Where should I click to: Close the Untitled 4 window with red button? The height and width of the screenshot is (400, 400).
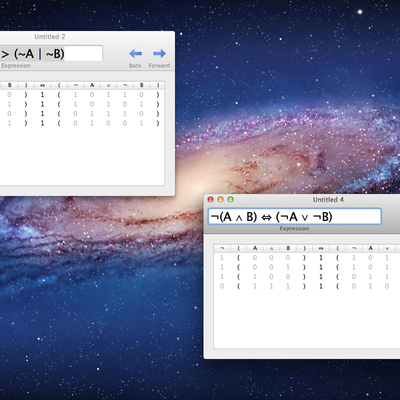pyautogui.click(x=211, y=199)
